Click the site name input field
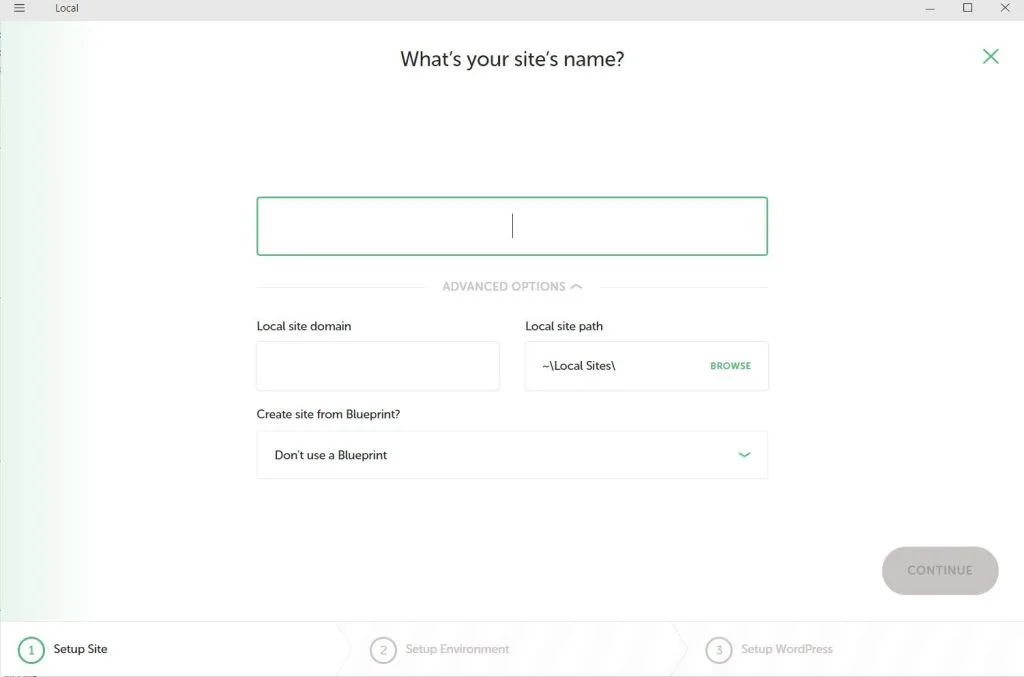Screen dimensions: 1024x677 coord(512,226)
